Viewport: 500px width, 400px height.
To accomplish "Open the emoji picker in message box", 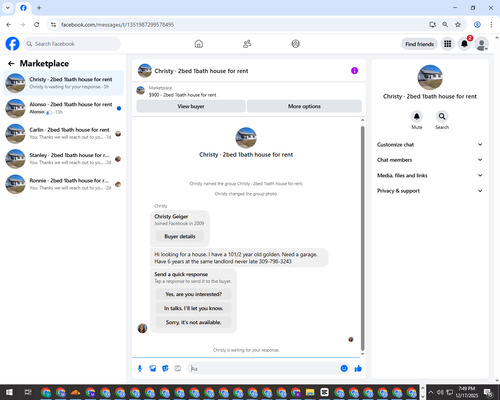I will (x=344, y=368).
